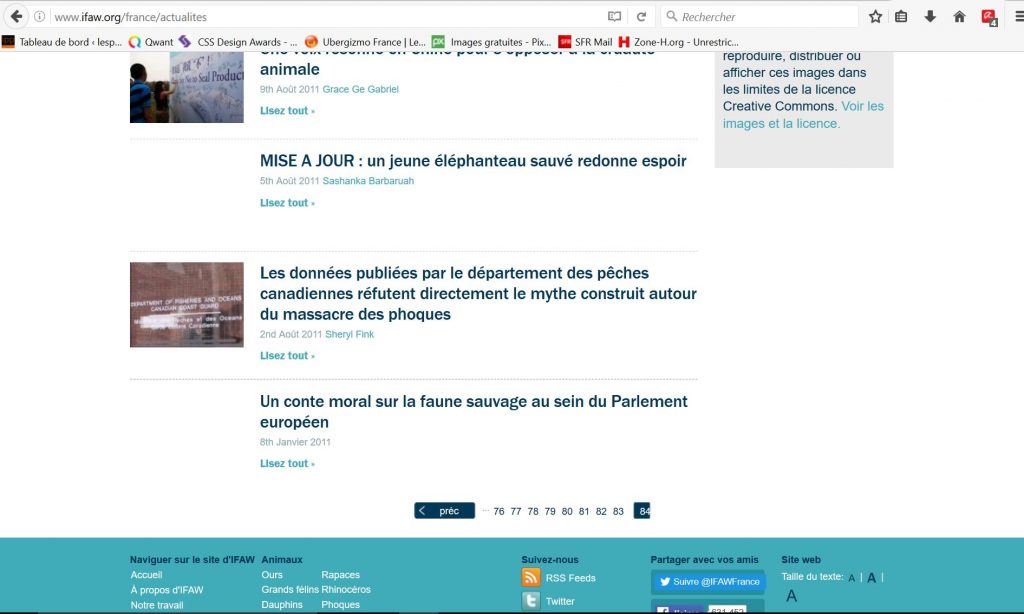Open the Qwant bookmark

151,42
